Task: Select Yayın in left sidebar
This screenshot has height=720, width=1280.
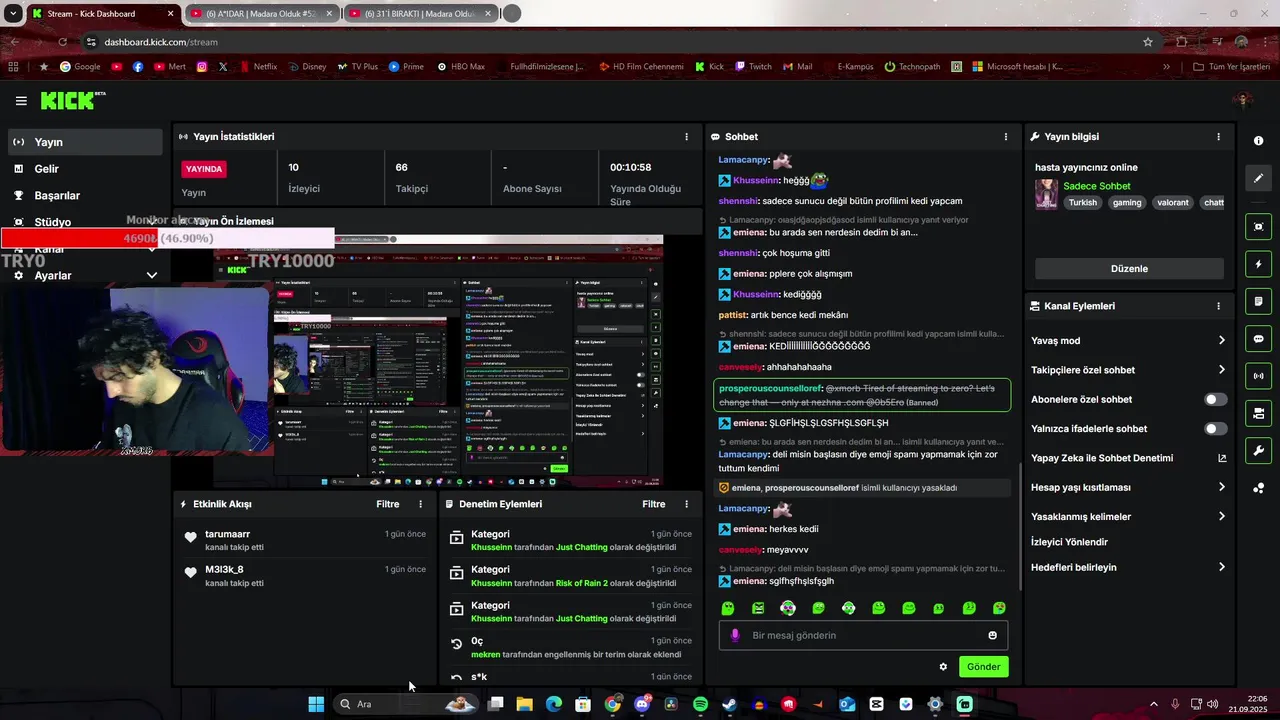Action: point(84,142)
